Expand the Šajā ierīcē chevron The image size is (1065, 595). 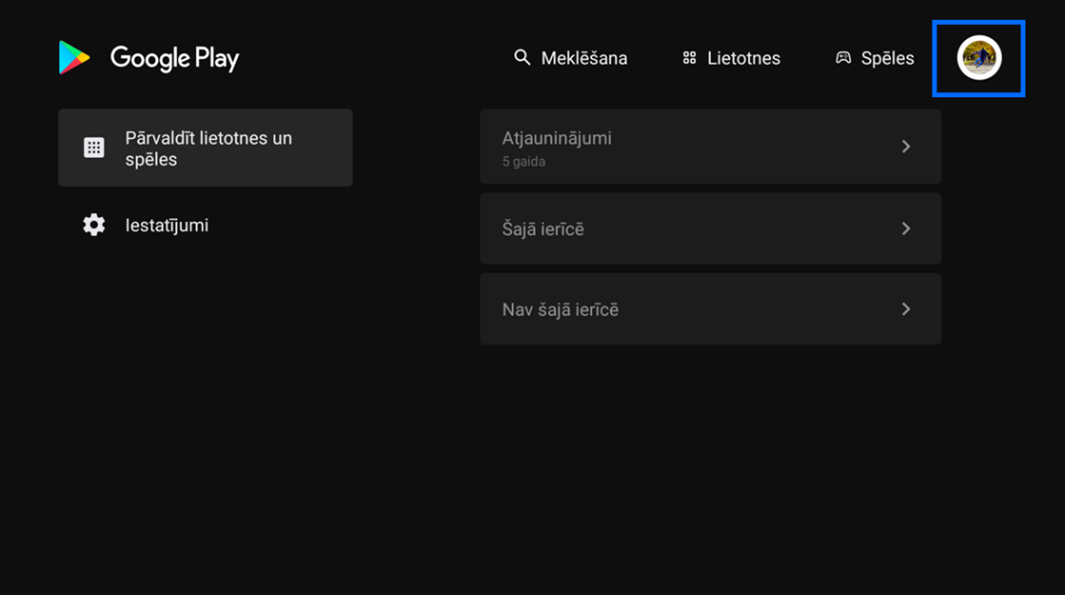pos(905,228)
